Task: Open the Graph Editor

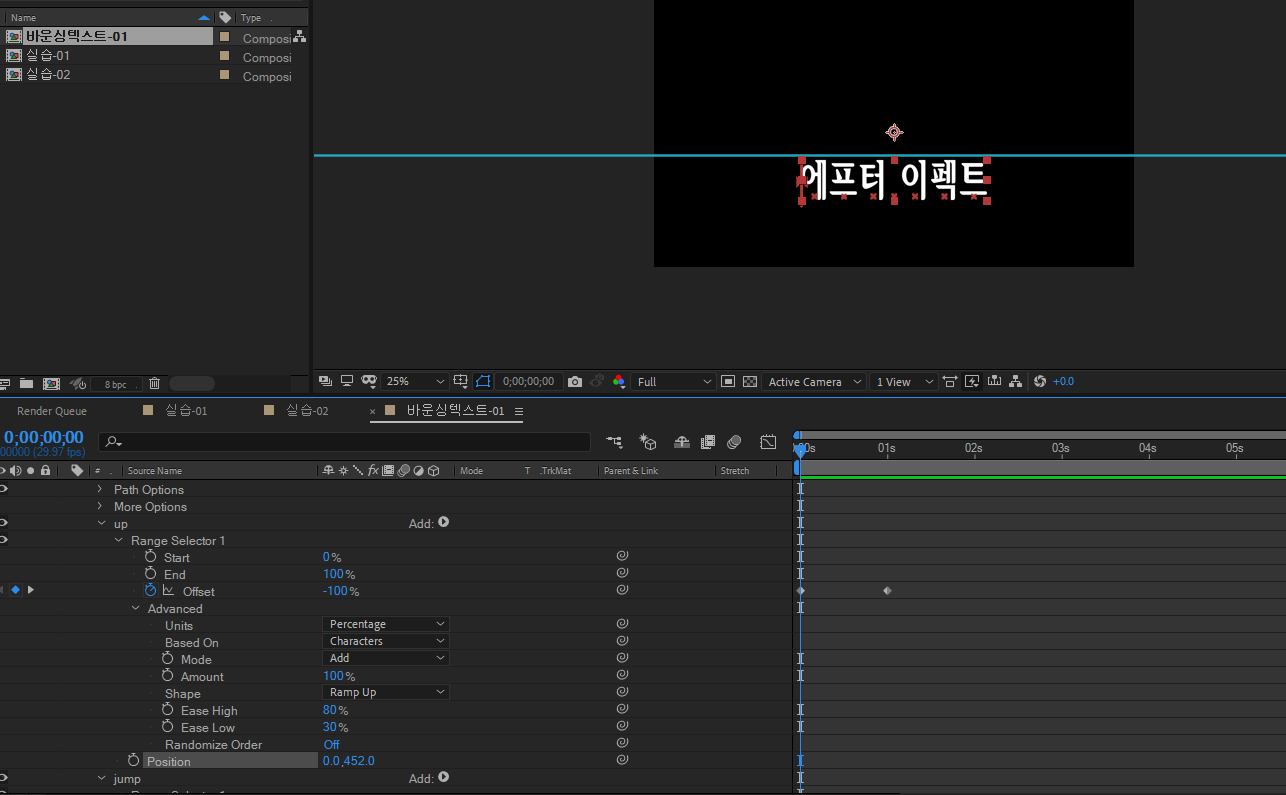Action: pyautogui.click(x=768, y=441)
